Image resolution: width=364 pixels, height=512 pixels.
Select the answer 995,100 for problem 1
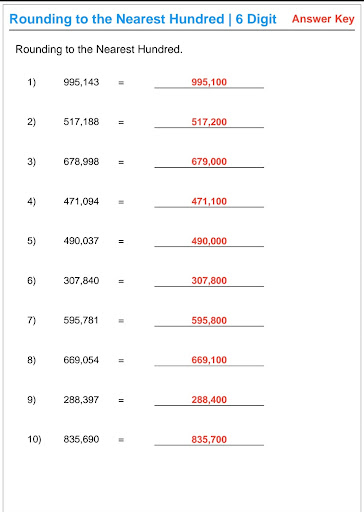pos(209,82)
